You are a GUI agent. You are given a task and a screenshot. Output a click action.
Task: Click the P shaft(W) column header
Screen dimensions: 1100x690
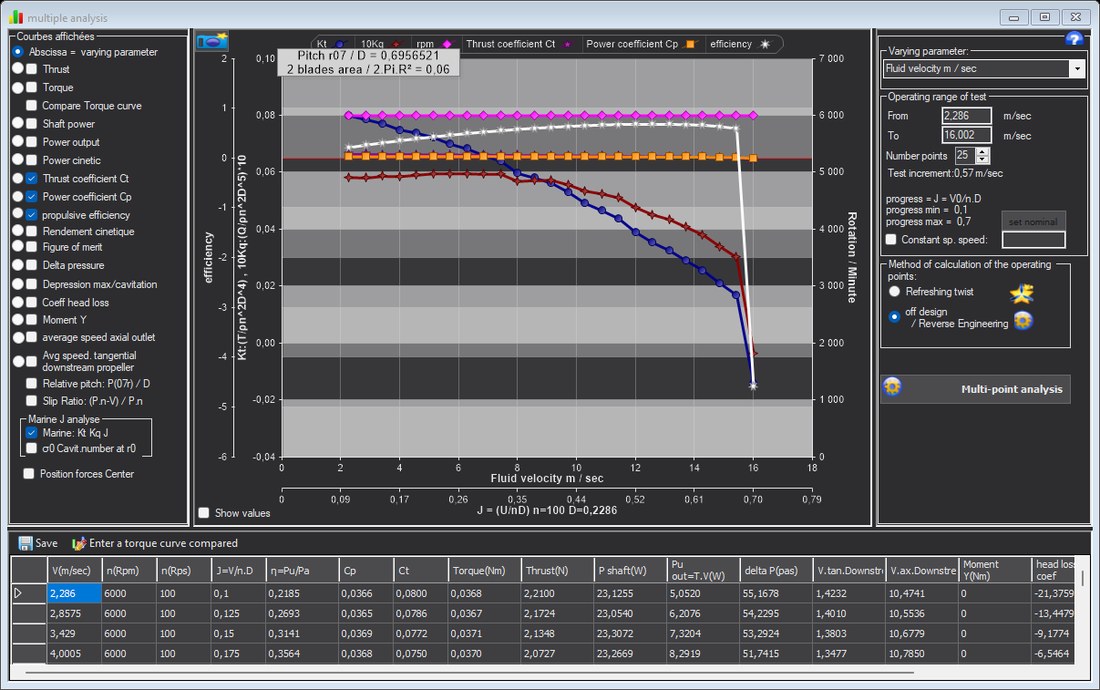[630, 570]
